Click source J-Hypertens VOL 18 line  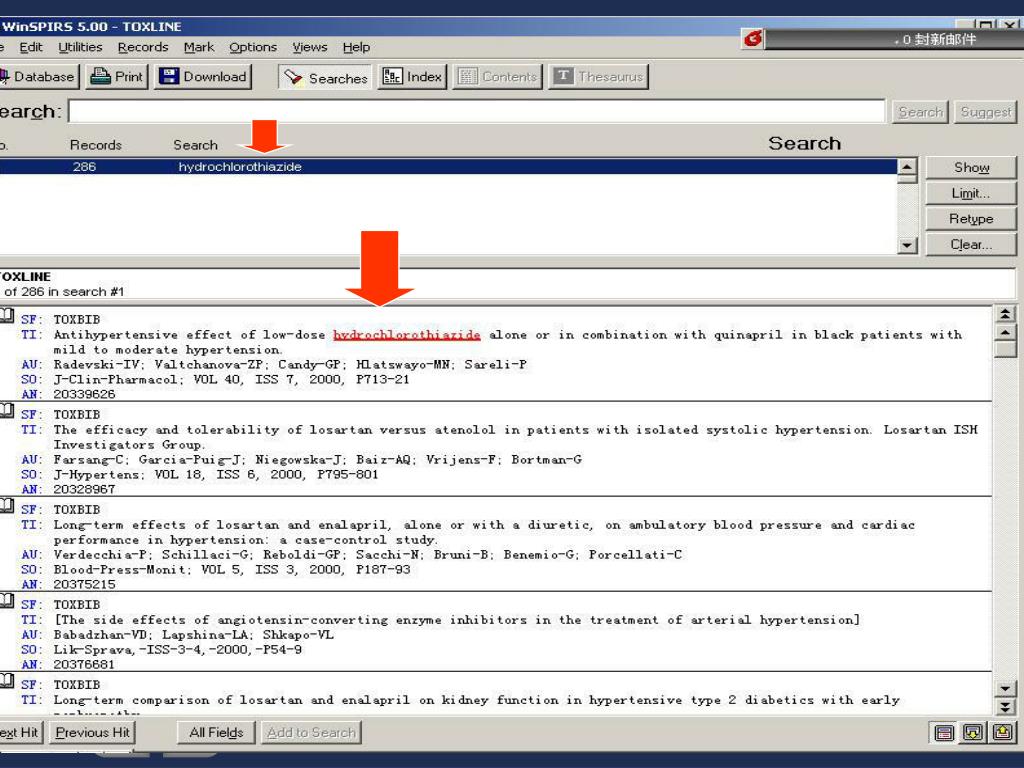[216, 475]
